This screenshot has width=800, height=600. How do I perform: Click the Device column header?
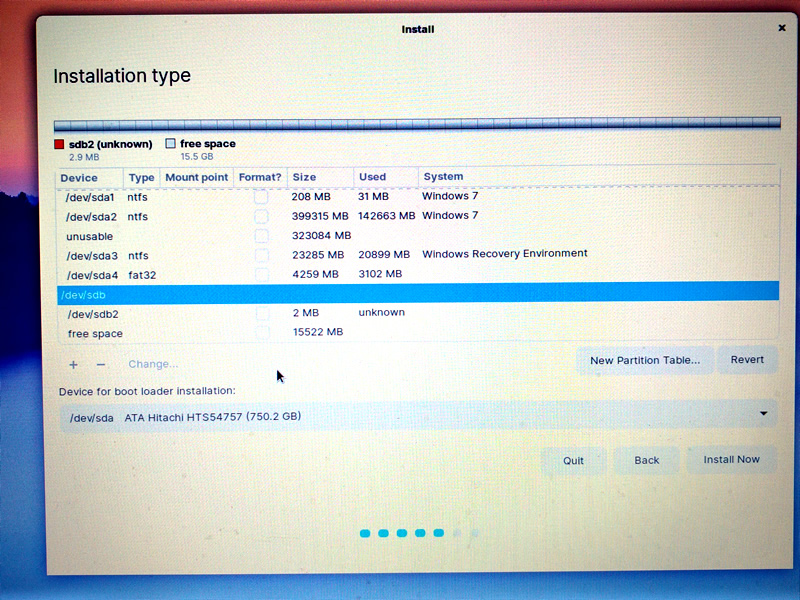point(80,178)
